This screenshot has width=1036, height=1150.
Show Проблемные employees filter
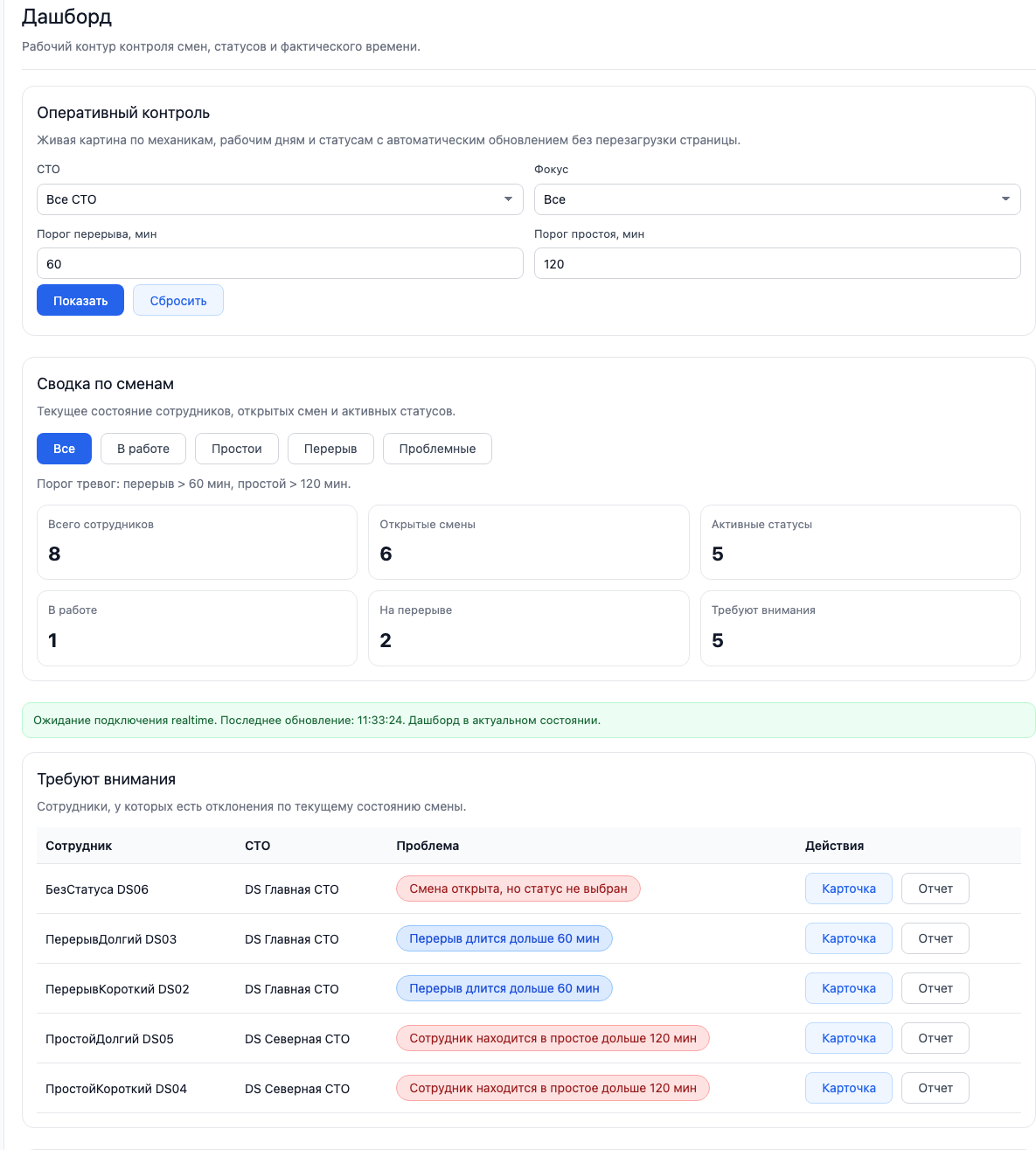[437, 449]
